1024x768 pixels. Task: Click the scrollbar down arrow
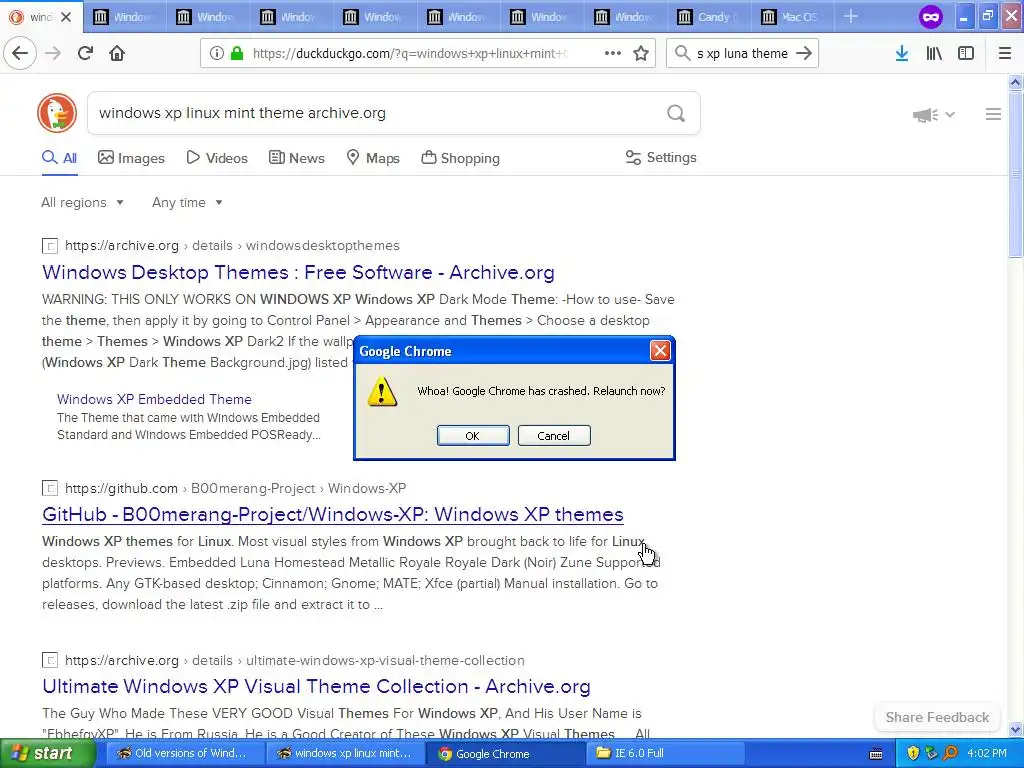[x=1015, y=730]
